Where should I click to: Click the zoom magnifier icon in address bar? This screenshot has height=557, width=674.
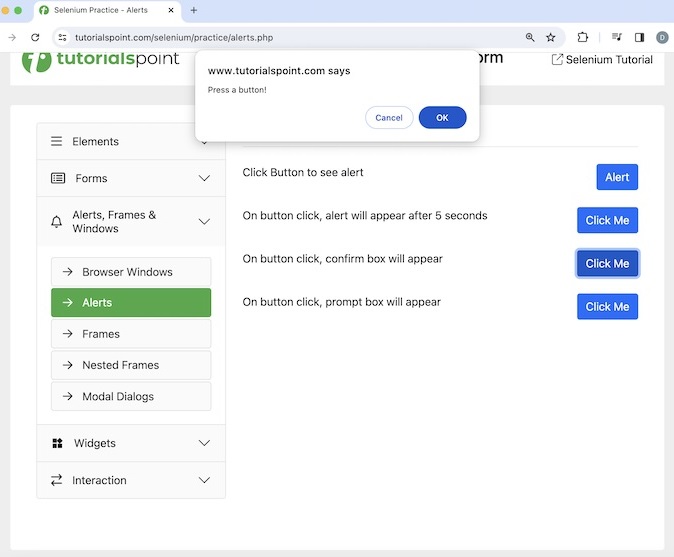(530, 37)
